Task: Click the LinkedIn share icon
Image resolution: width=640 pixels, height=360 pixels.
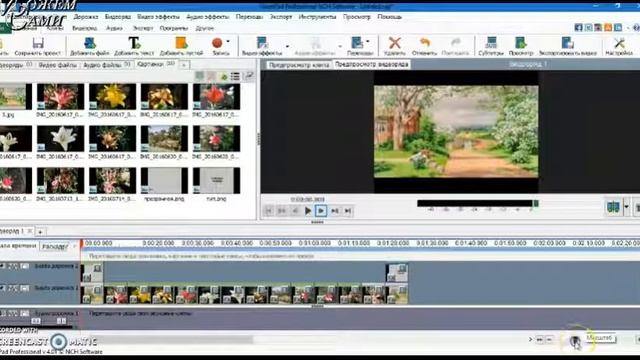Action: [618, 27]
